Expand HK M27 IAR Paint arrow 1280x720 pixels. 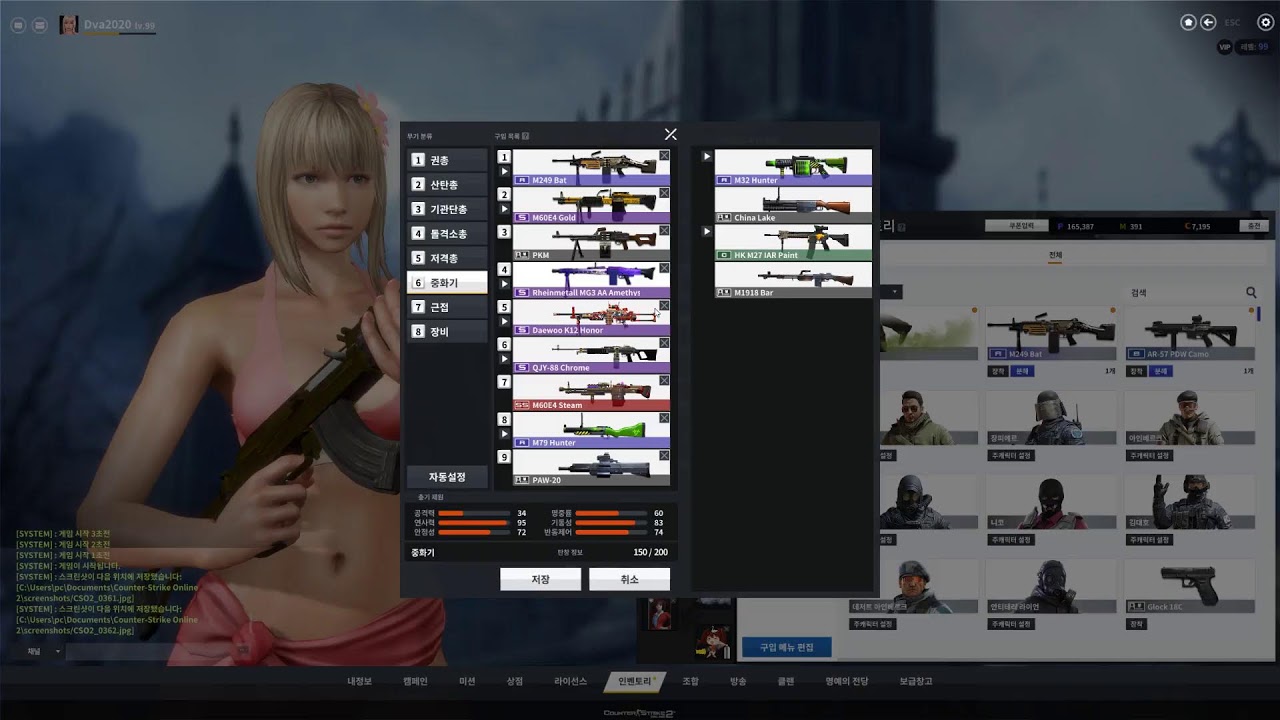tap(707, 231)
